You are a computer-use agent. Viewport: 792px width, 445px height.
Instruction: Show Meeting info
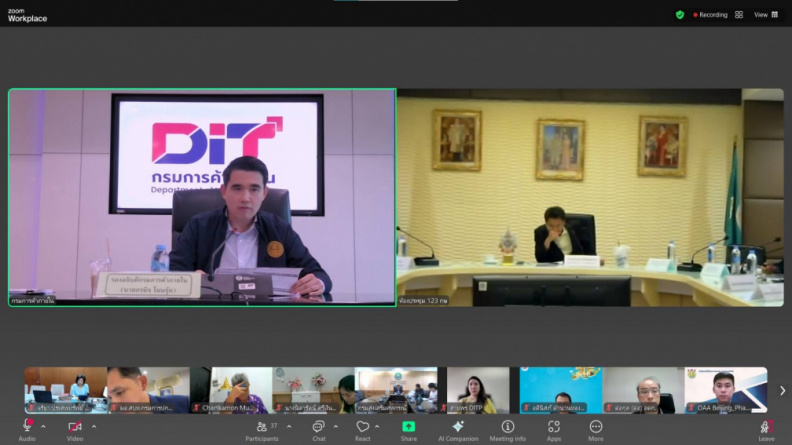pyautogui.click(x=508, y=430)
